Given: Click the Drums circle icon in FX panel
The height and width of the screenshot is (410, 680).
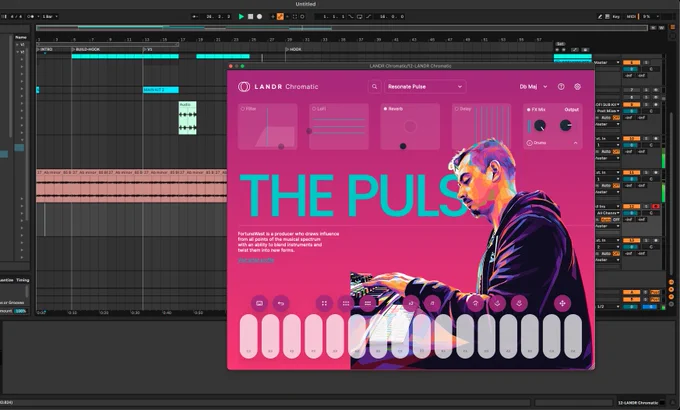Looking at the screenshot, I should point(530,143).
